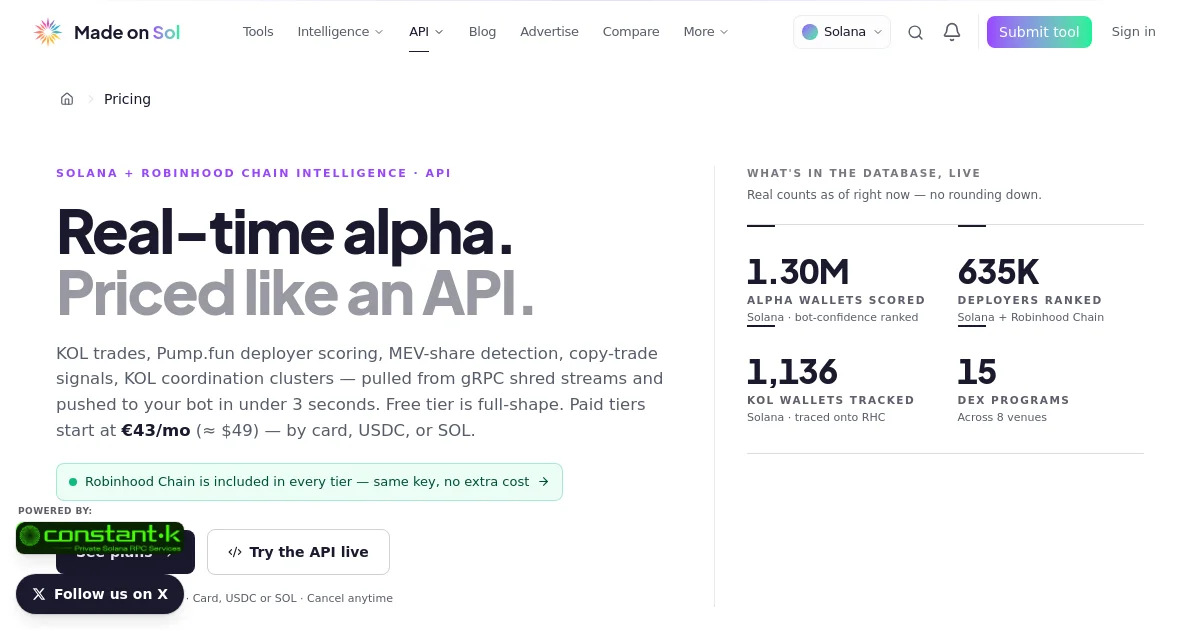This screenshot has width=1200, height=630.
Task: Click the Robinhood Chain included banner
Action: [x=309, y=482]
